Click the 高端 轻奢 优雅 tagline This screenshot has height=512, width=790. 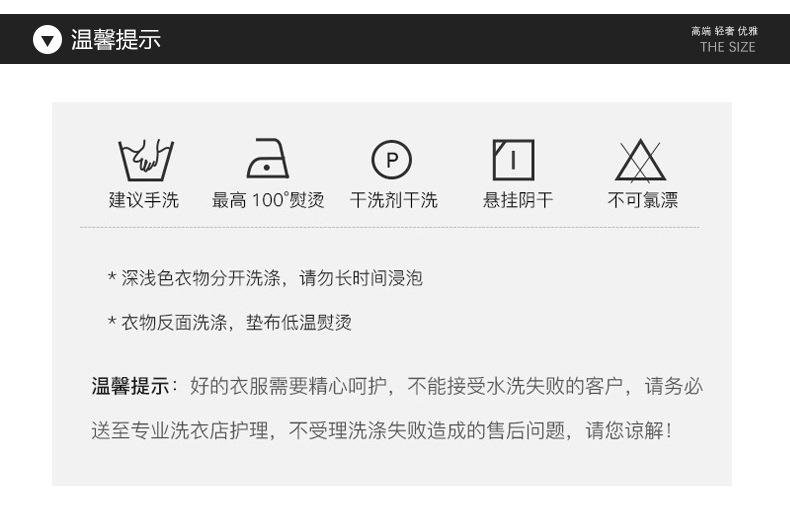coord(725,31)
